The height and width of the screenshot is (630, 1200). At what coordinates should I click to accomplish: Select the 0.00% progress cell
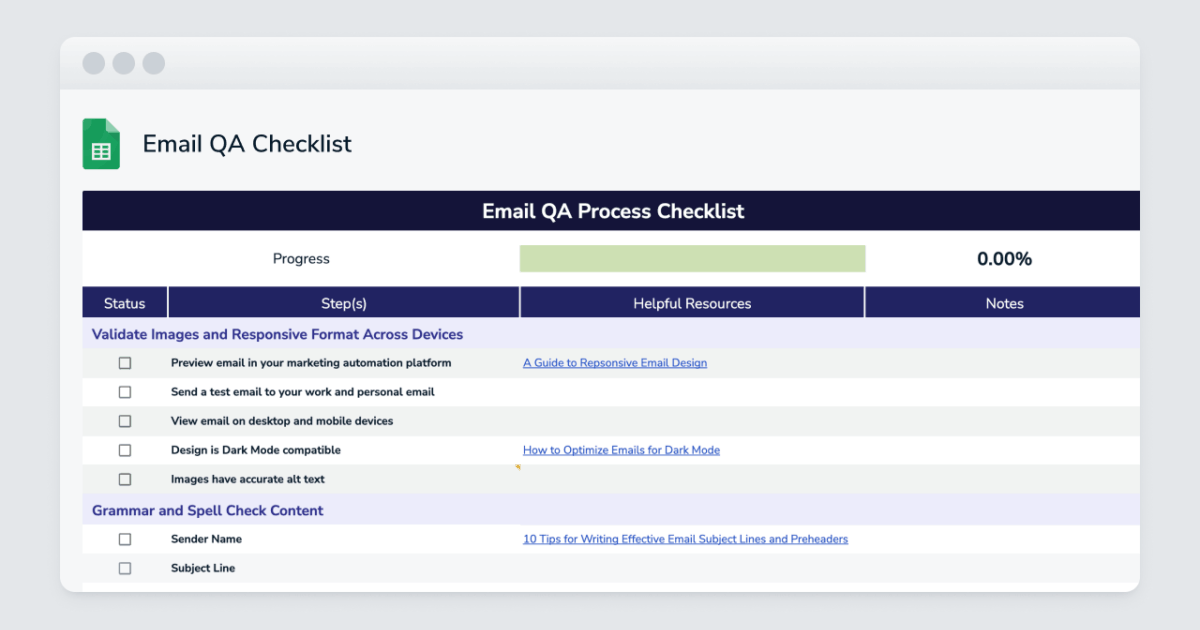pyautogui.click(x=1004, y=258)
